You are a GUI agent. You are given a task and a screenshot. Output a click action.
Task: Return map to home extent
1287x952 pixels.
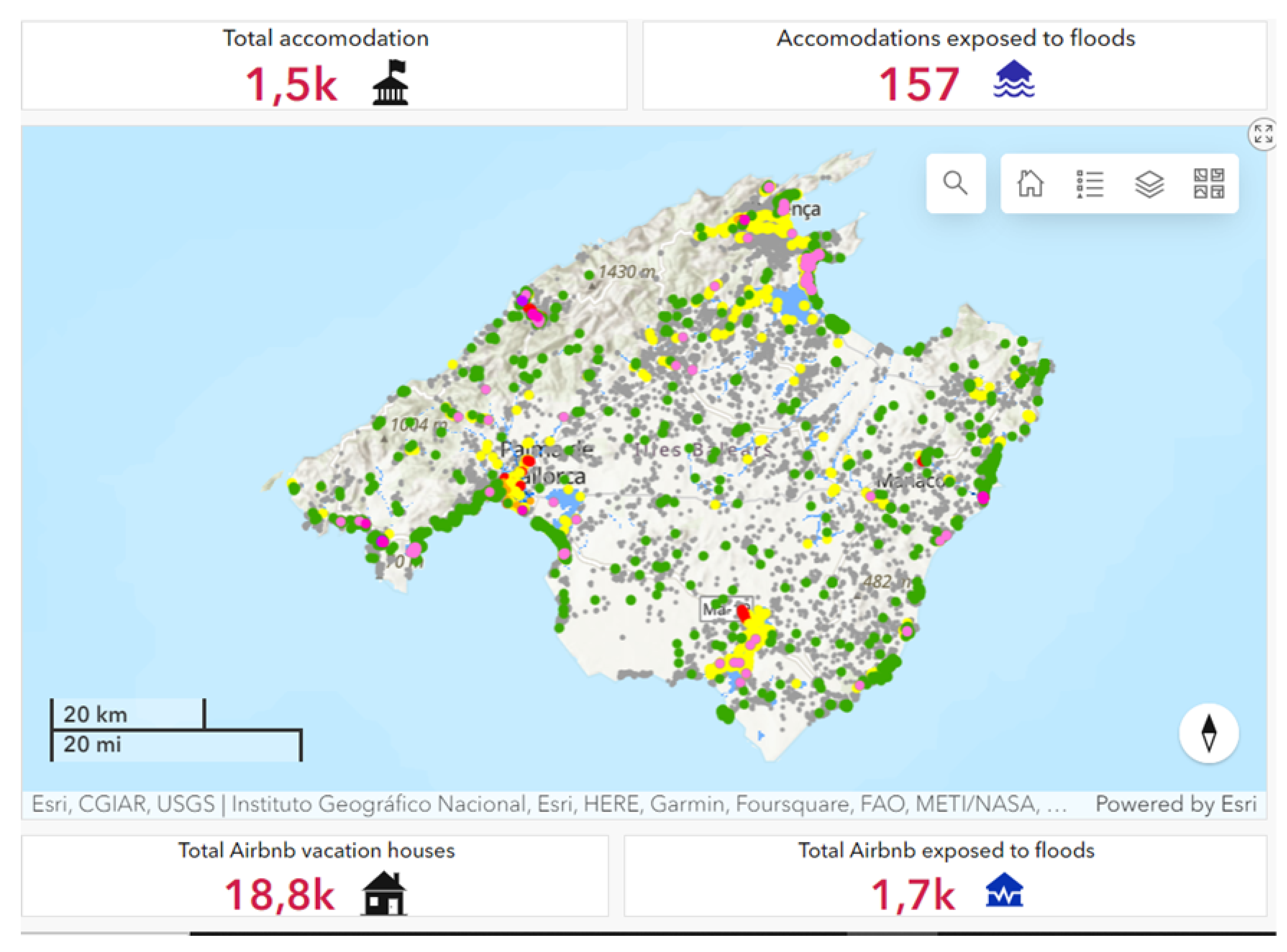click(x=1030, y=183)
